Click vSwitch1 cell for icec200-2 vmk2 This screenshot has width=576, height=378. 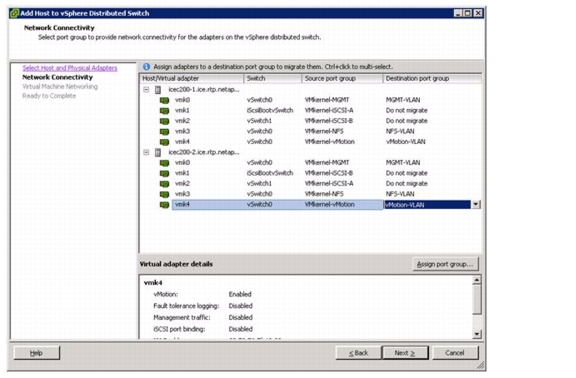(x=259, y=184)
